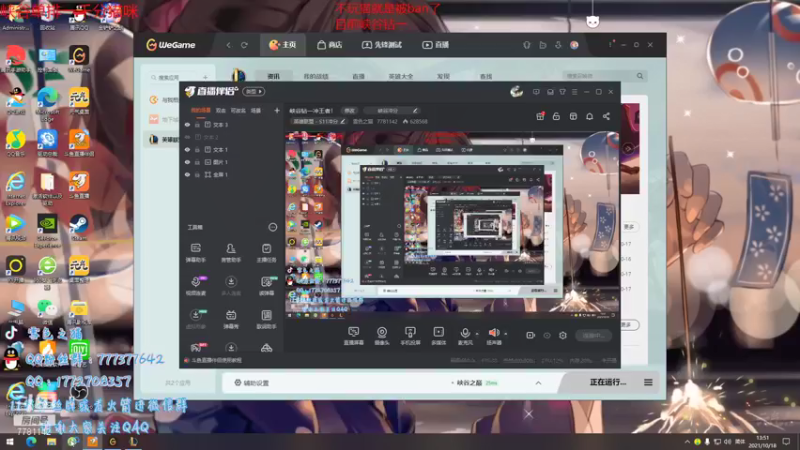Mute the microphone (麦克风) icon
The image size is (800, 450).
coord(465,333)
